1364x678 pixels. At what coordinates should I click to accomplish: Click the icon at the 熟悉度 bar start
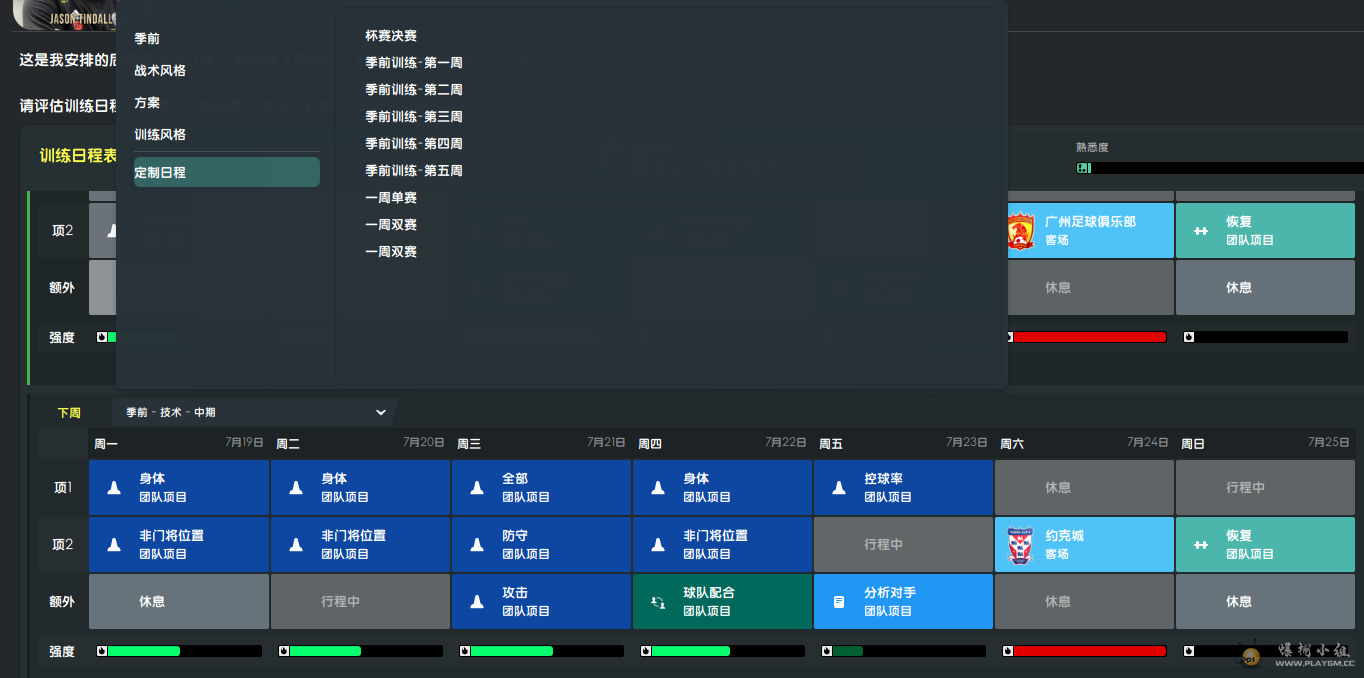point(1083,168)
